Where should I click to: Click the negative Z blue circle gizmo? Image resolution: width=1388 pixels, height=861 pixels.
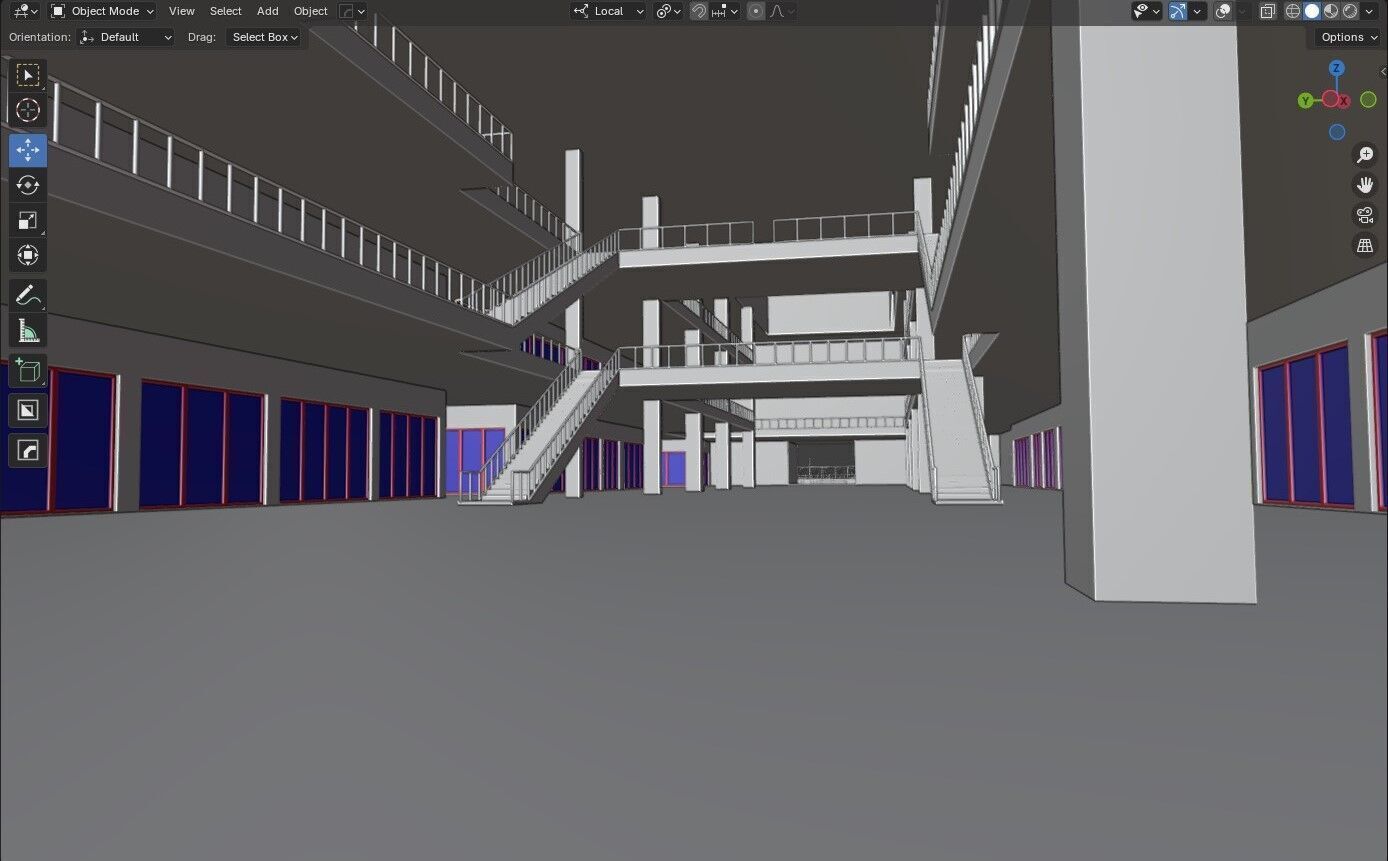(1337, 132)
